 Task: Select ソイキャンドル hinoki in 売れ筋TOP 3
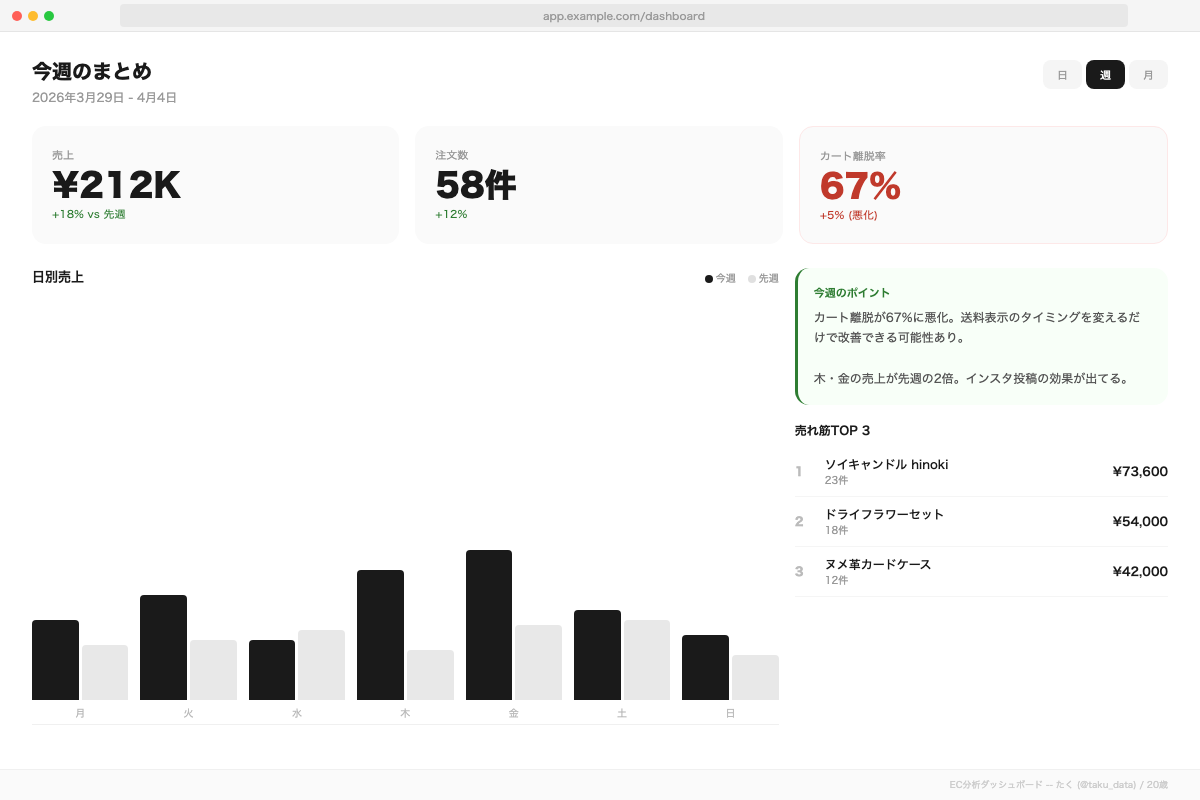click(x=980, y=471)
